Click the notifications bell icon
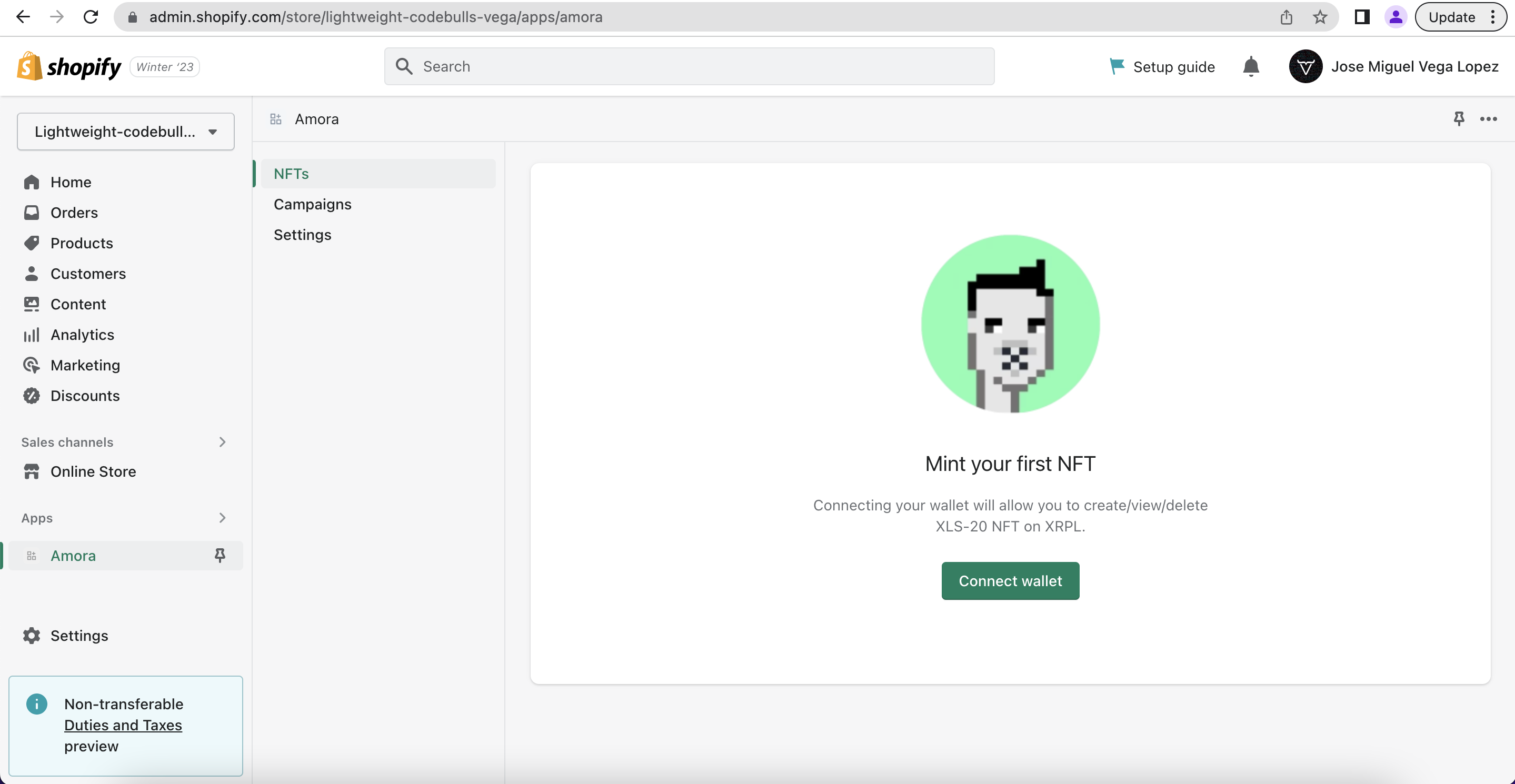This screenshot has width=1515, height=784. [1250, 66]
